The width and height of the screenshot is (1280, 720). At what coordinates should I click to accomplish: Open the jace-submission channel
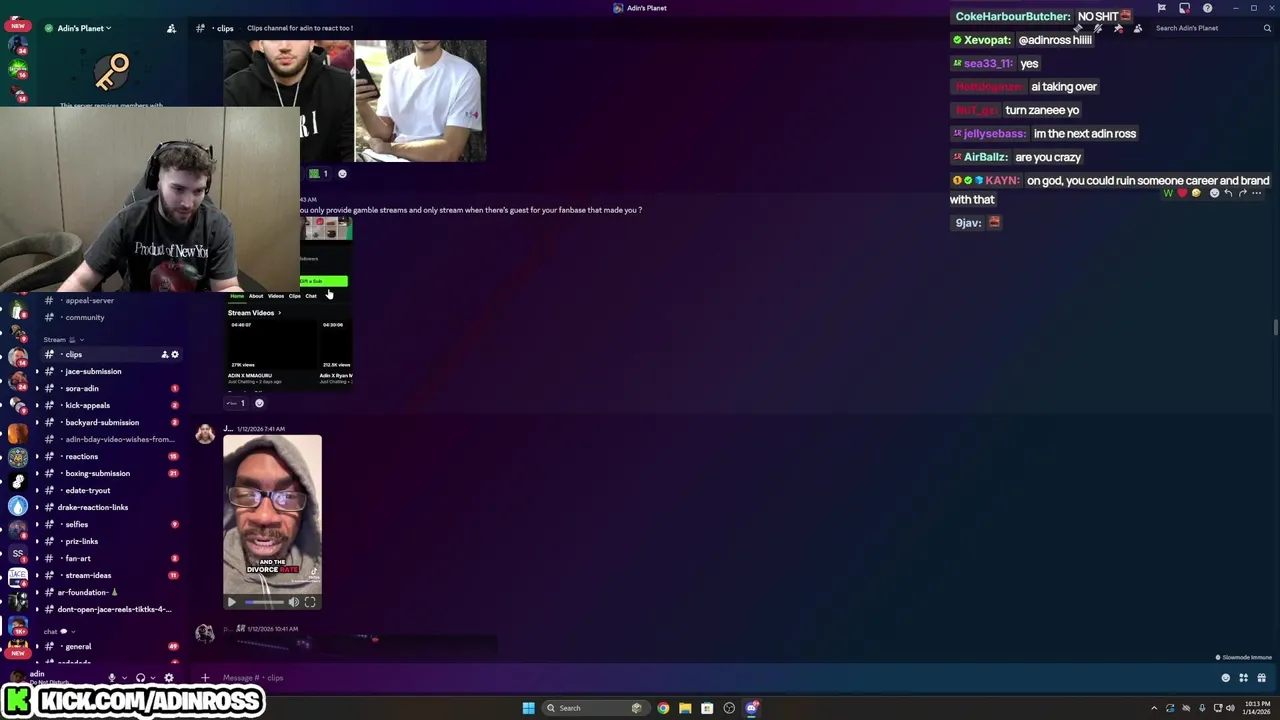point(93,371)
